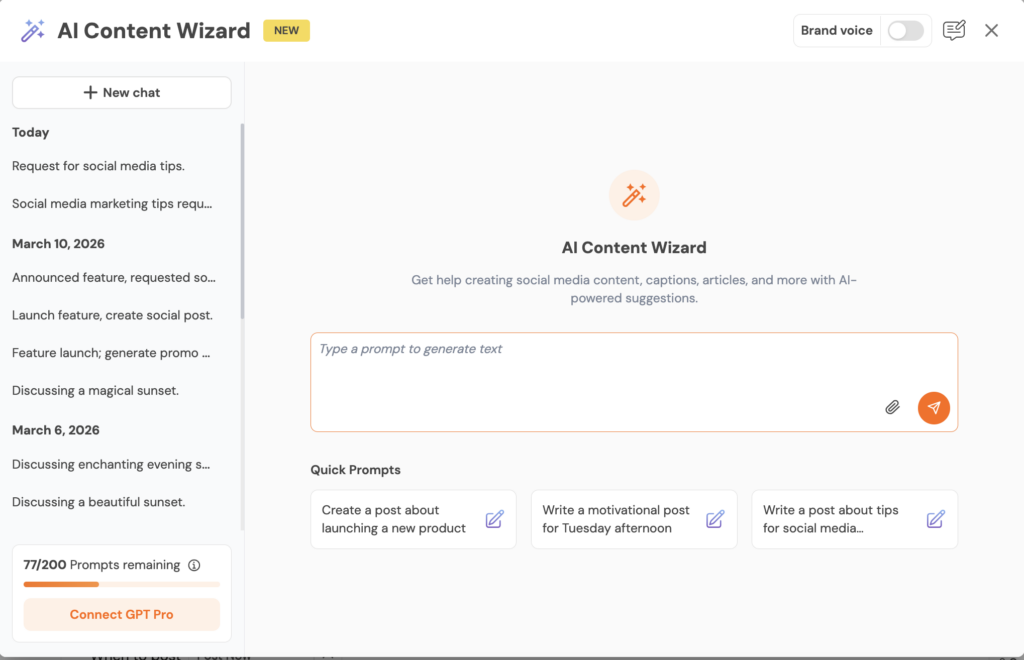Click Connect GPT Pro button

[x=122, y=615]
